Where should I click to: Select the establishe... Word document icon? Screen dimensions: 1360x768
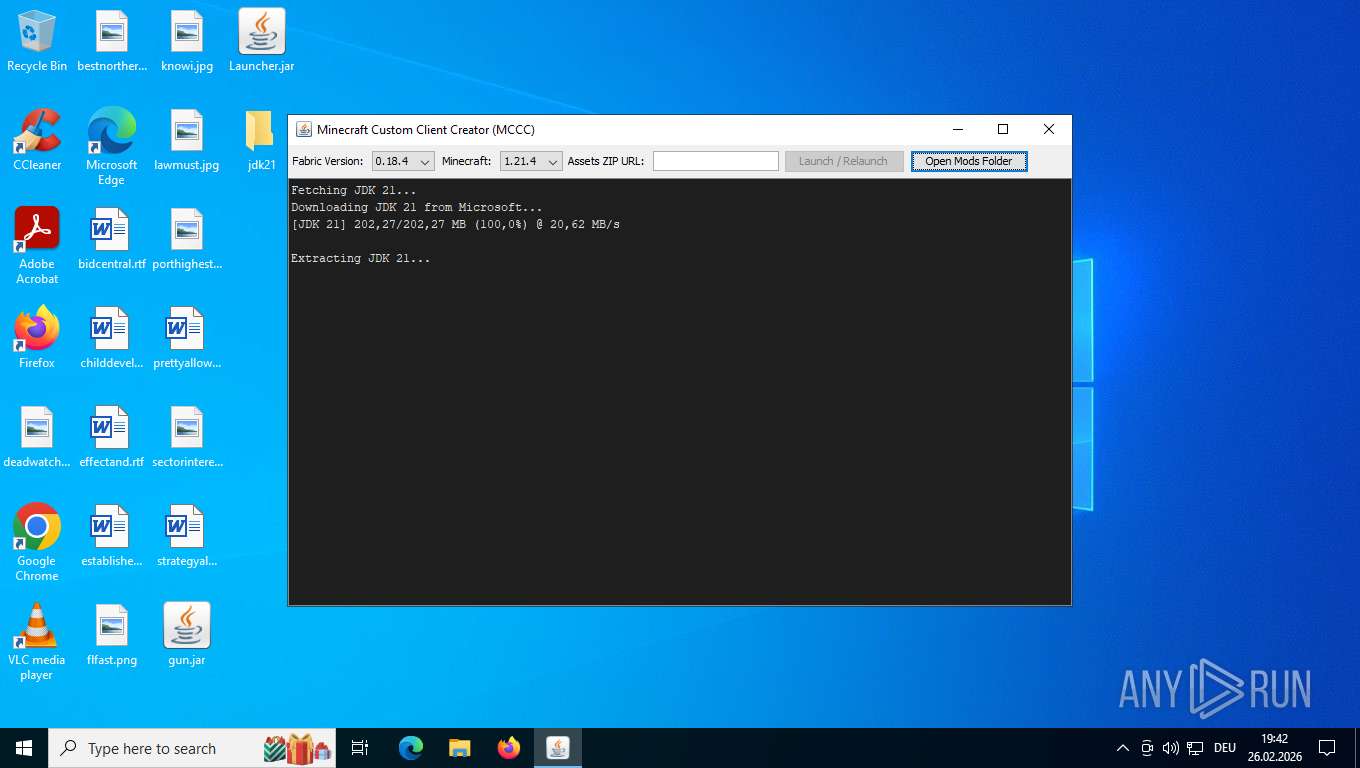[x=112, y=536]
